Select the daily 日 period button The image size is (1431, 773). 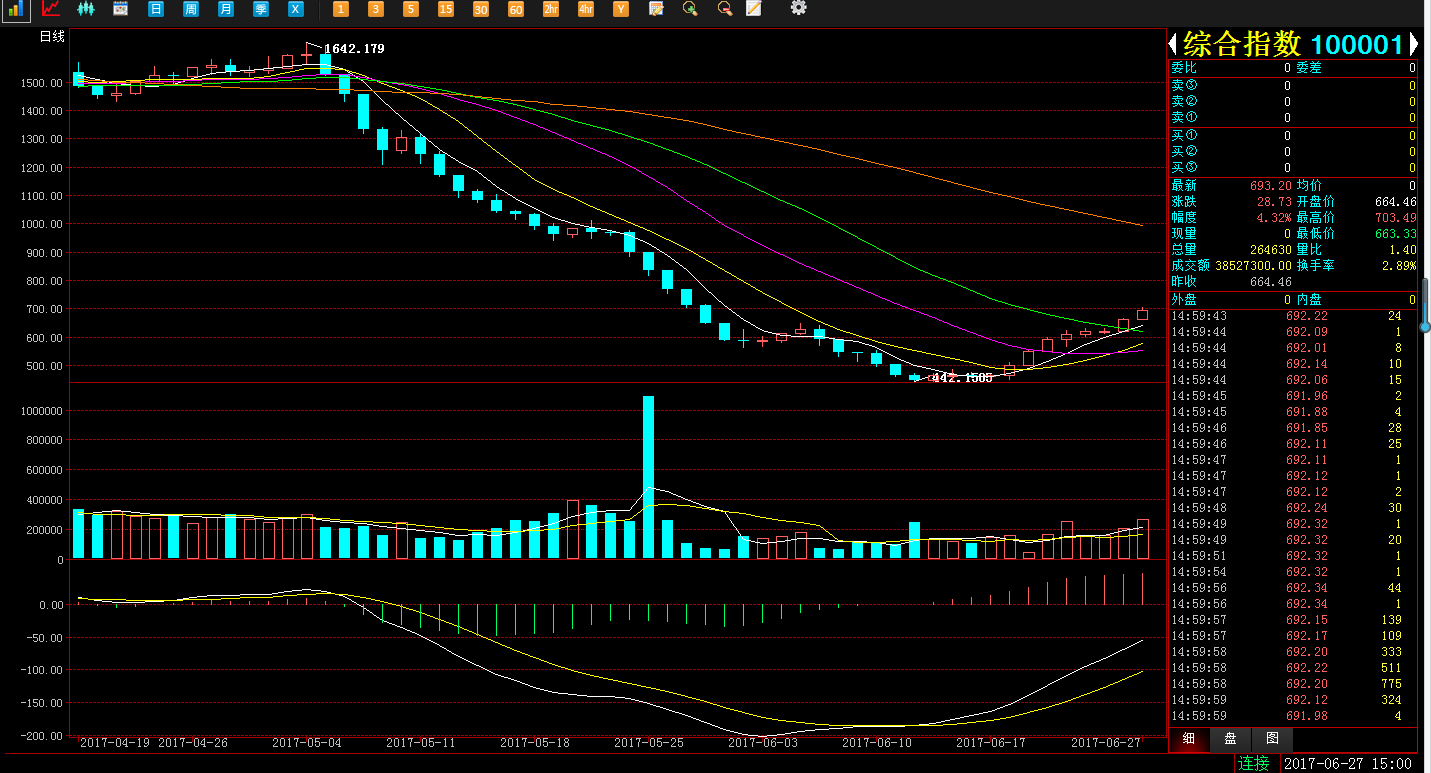155,9
